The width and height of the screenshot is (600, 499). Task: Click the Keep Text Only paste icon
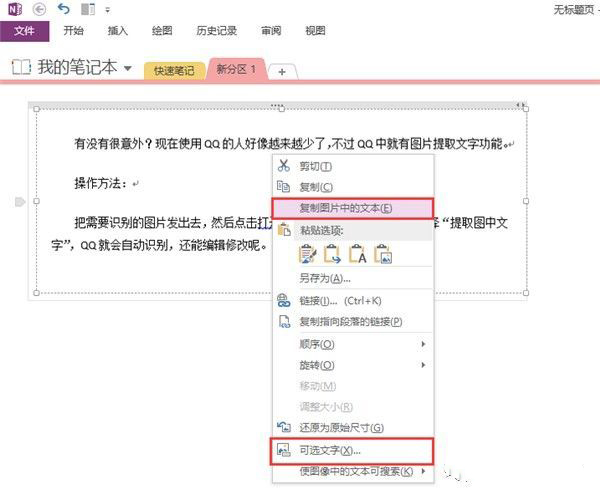point(356,255)
